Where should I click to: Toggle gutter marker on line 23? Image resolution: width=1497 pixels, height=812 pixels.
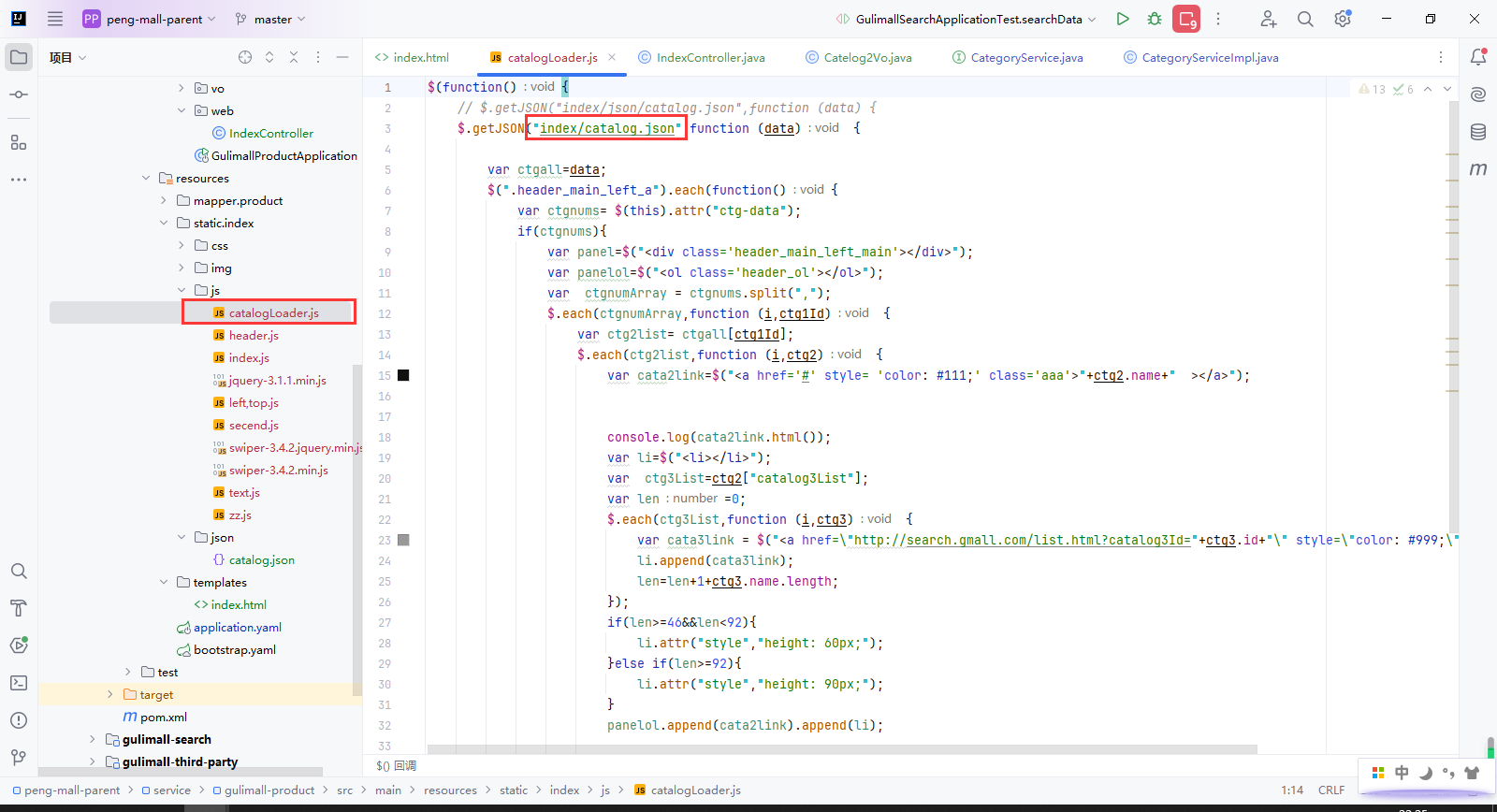403,540
